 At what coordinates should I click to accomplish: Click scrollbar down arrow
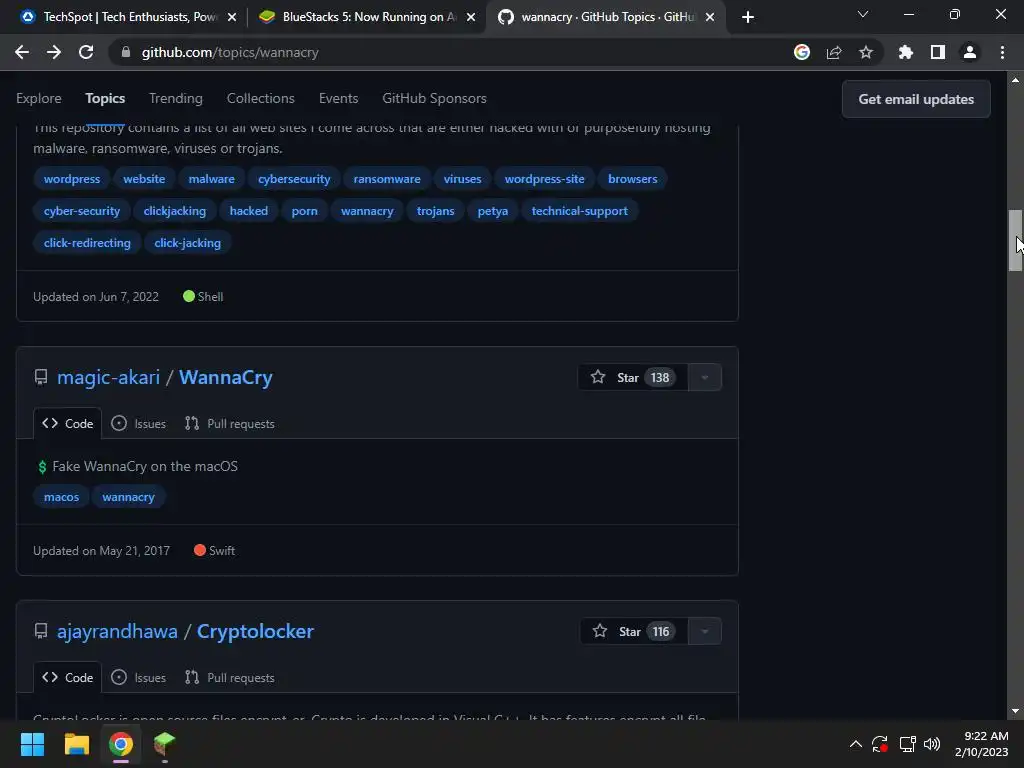[x=1015, y=711]
